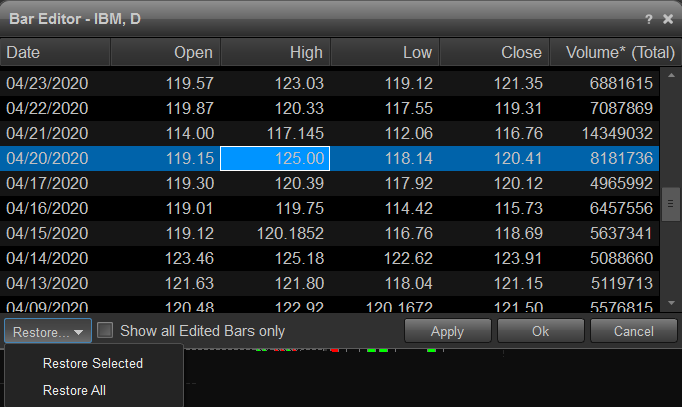Click Open value 119.30
Image resolution: width=682 pixels, height=407 pixels.
point(190,183)
